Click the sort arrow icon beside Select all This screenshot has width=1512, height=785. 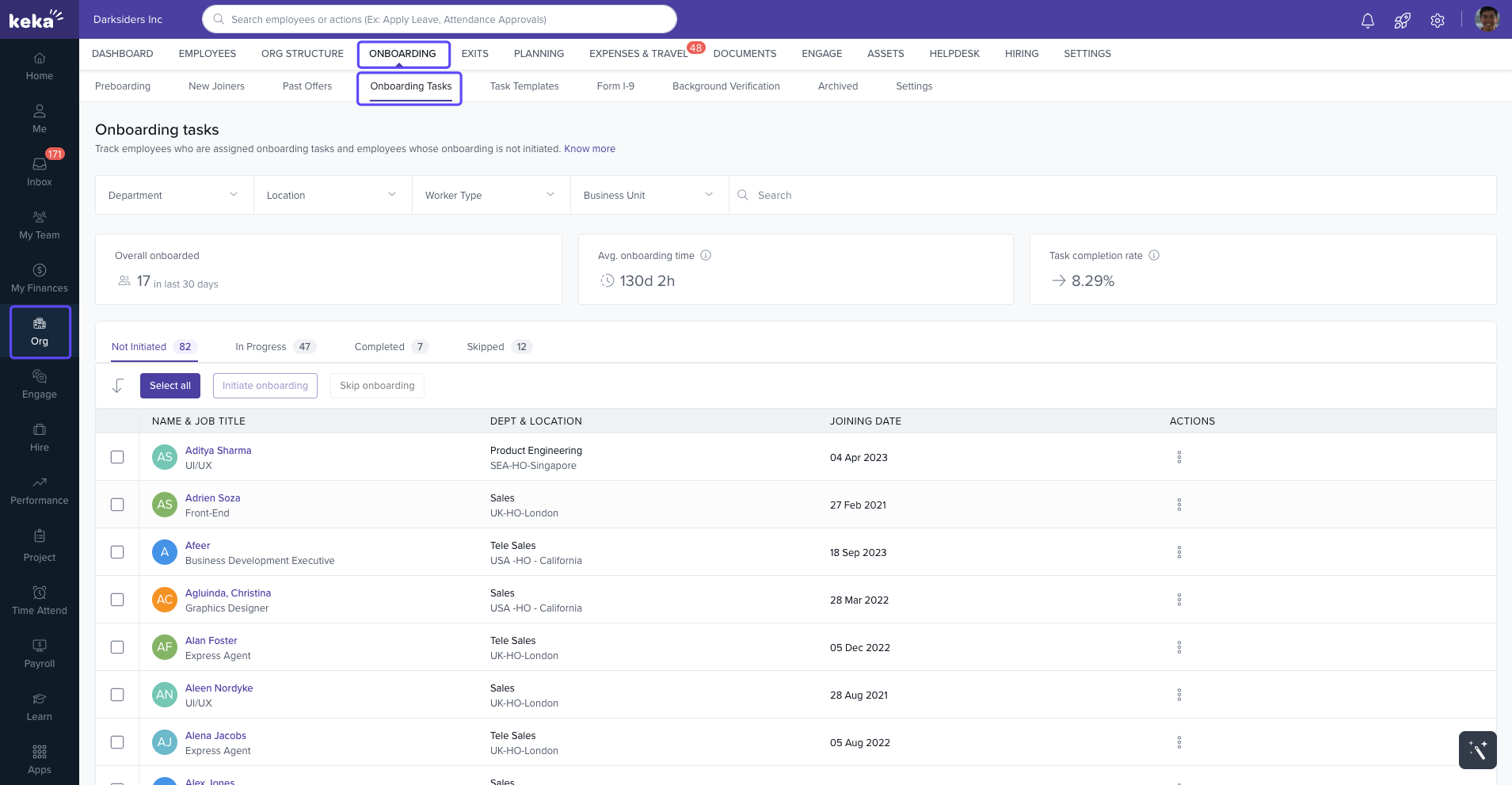point(118,386)
